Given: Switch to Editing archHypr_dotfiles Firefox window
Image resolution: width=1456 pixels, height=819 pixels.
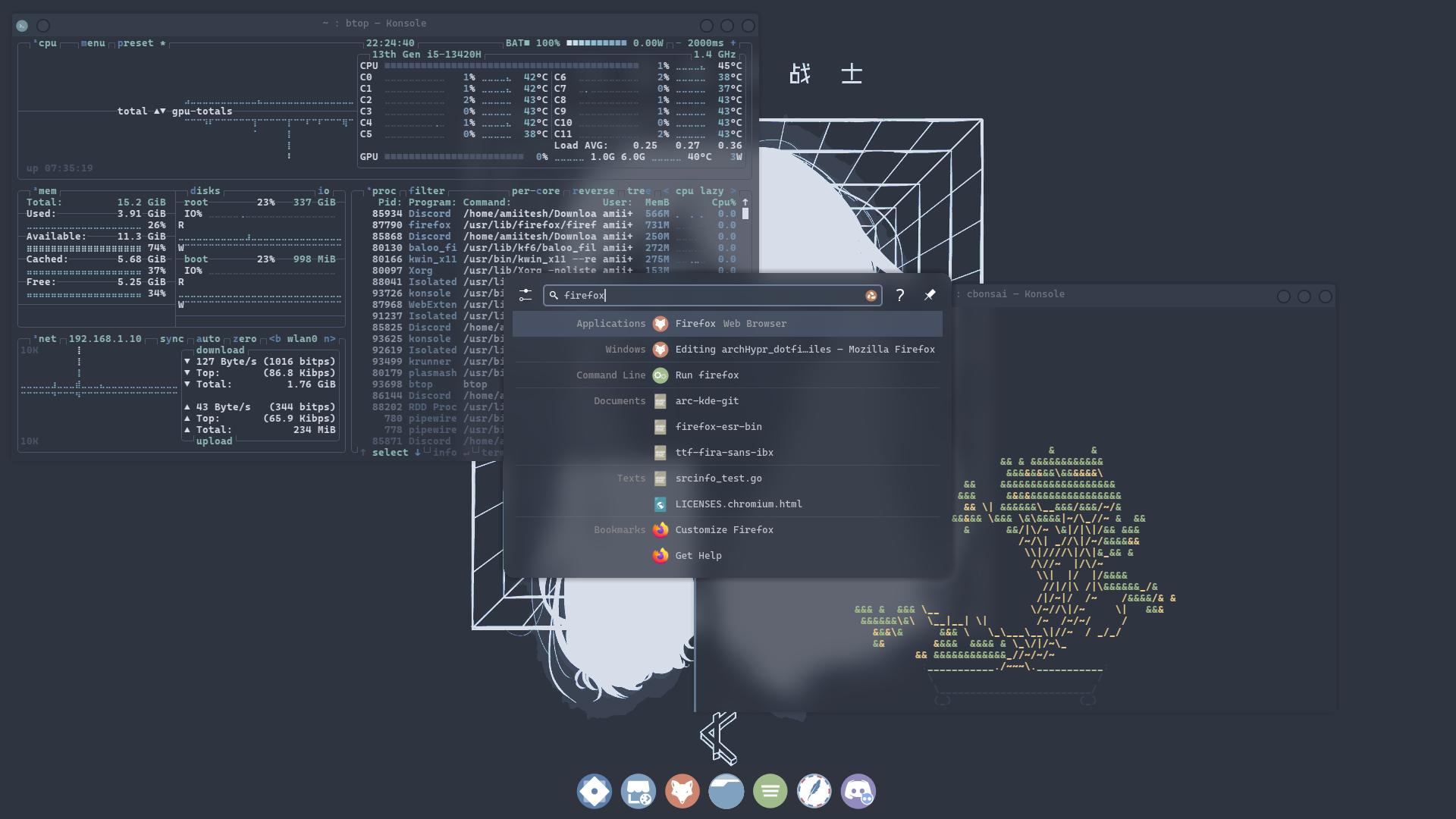Looking at the screenshot, I should pos(804,350).
